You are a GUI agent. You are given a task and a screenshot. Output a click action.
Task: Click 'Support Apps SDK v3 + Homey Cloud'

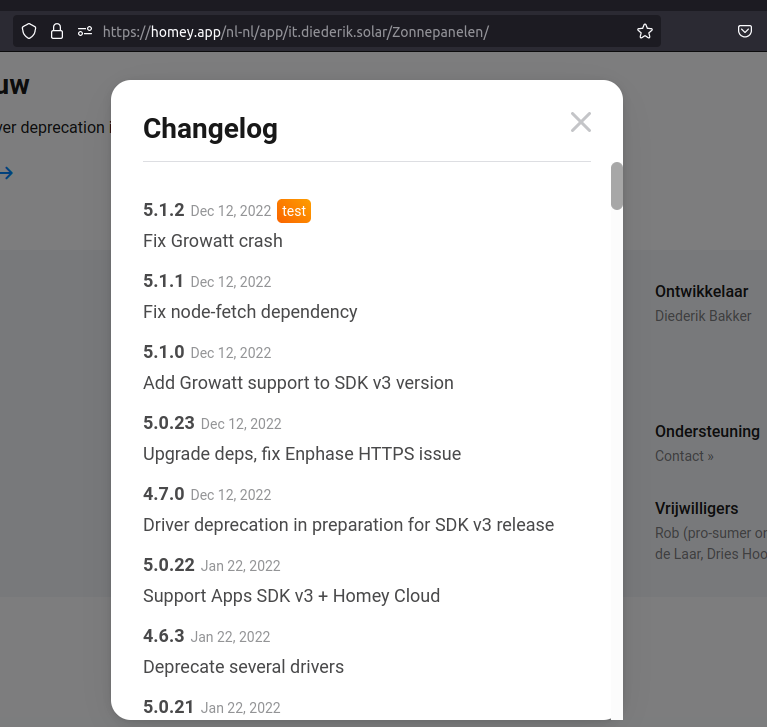(292, 596)
